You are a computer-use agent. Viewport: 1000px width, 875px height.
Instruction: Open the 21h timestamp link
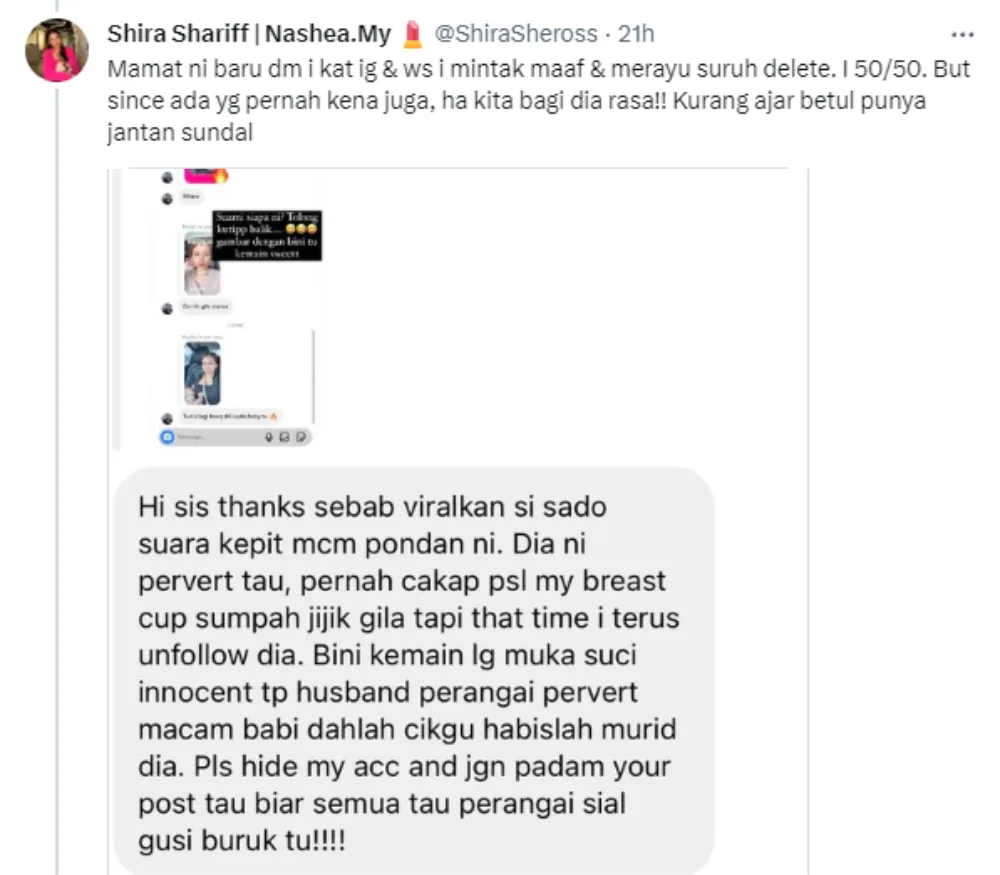point(636,34)
